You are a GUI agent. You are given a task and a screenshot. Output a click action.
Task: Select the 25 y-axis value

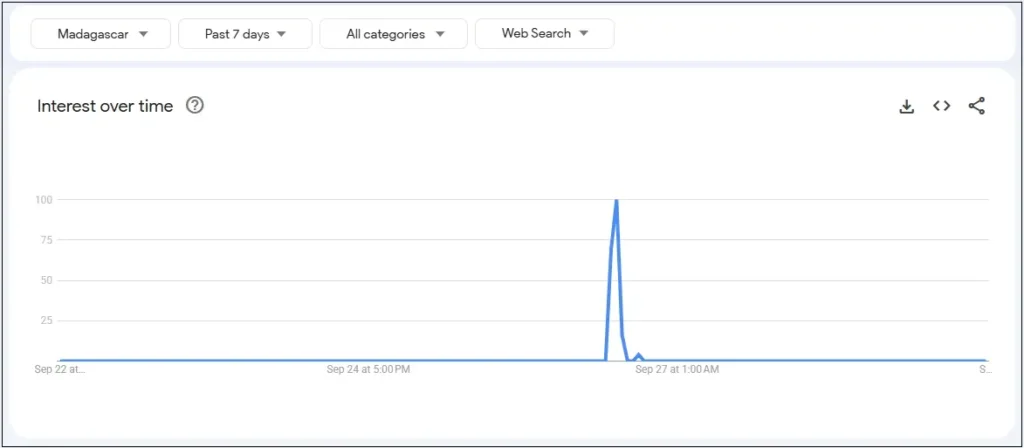pyautogui.click(x=46, y=320)
